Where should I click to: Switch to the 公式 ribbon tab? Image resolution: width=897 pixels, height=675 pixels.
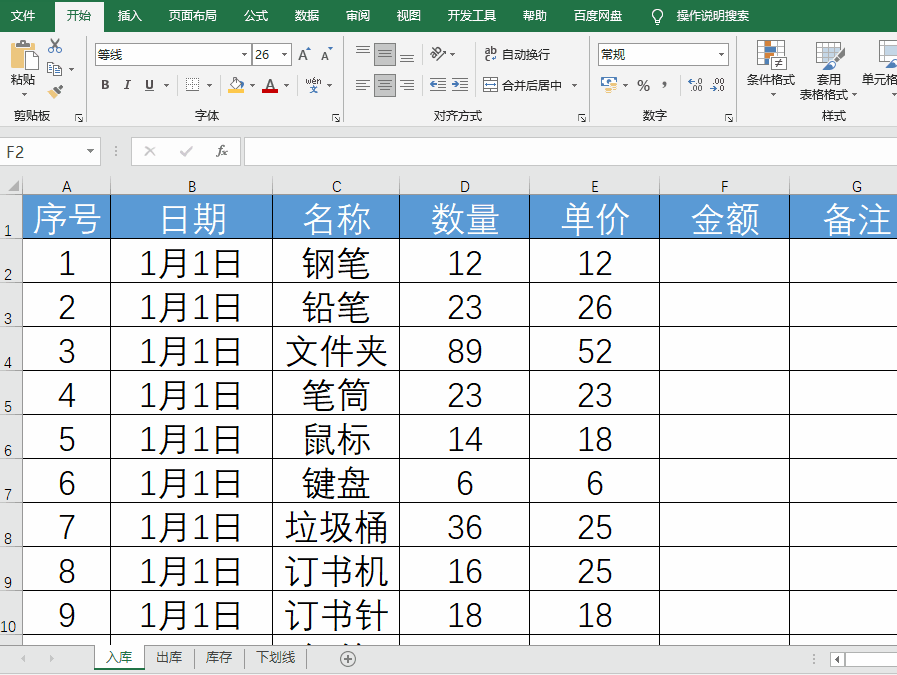click(x=256, y=15)
